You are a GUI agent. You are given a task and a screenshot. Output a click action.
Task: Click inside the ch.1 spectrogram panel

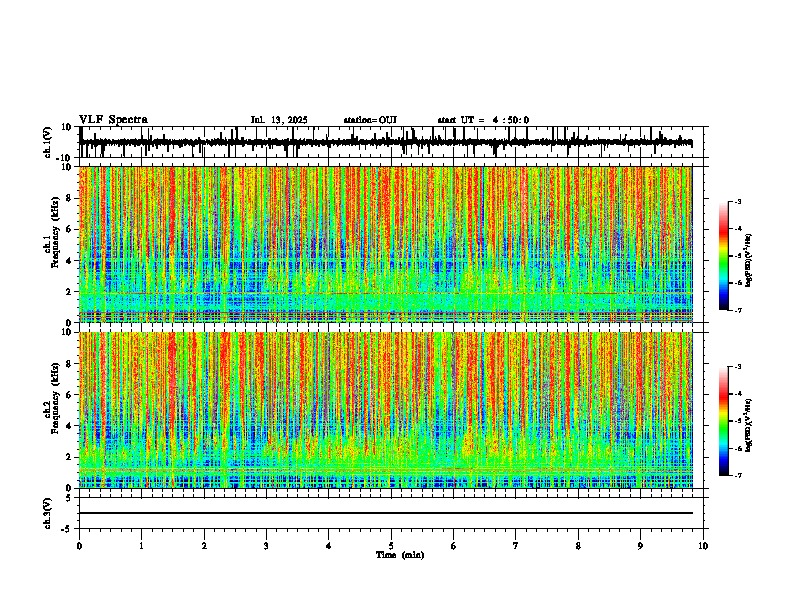(385, 244)
